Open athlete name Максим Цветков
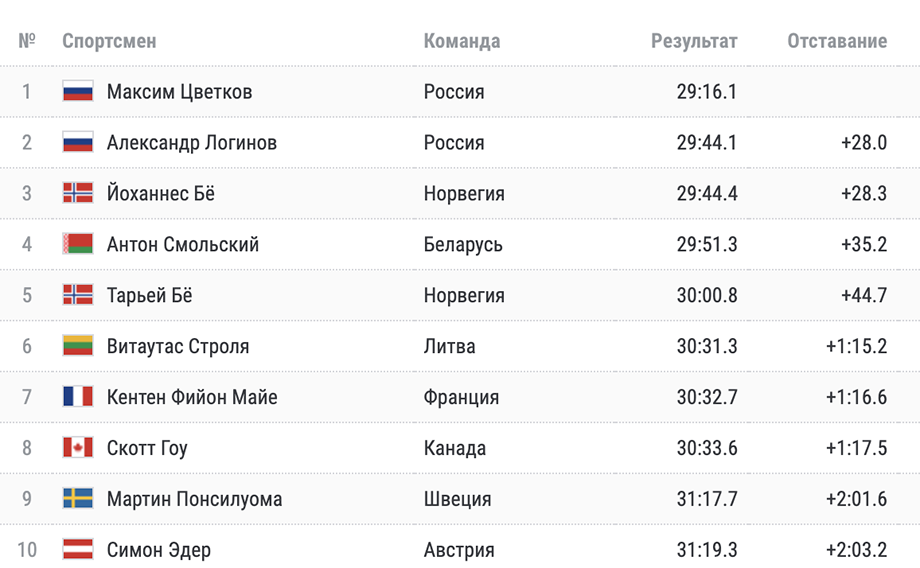The width and height of the screenshot is (920, 568). tap(180, 92)
